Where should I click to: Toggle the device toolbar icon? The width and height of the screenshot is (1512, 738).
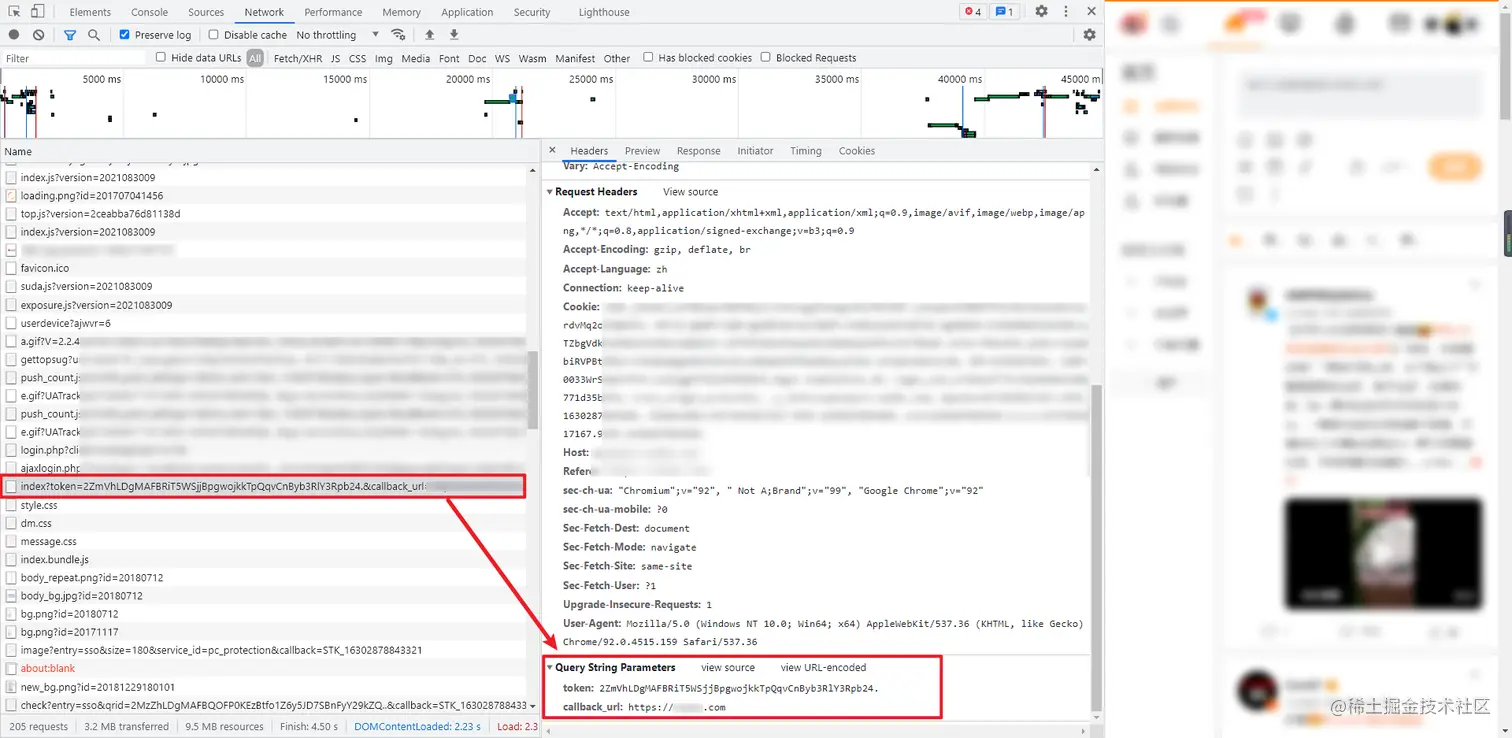(37, 12)
